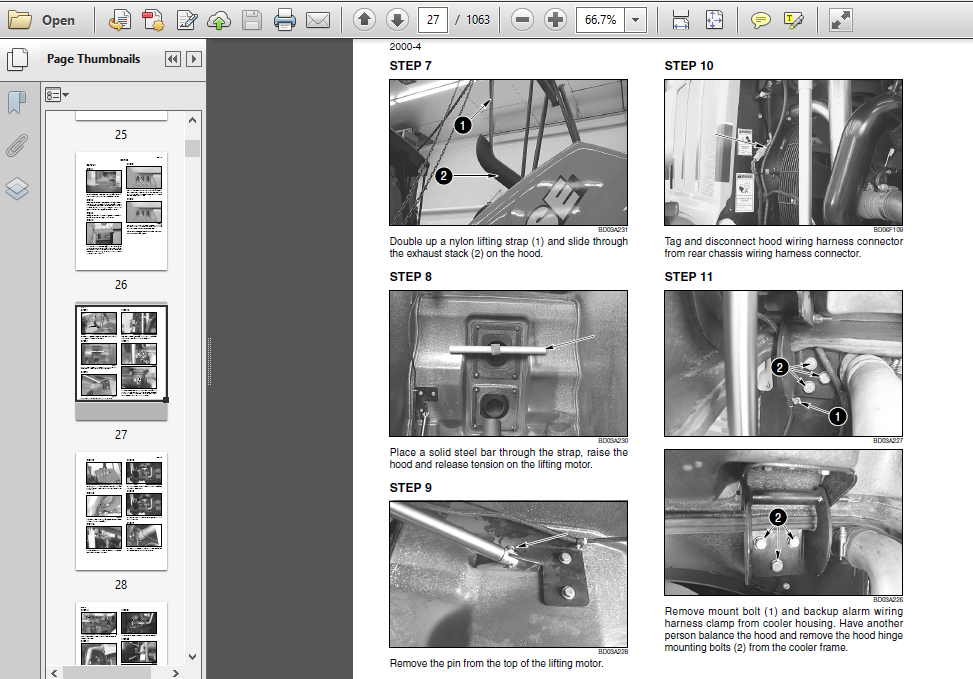Viewport: 973px width, 679px height.
Task: Click the thumbnail scrollbar down arrow
Action: [192, 657]
